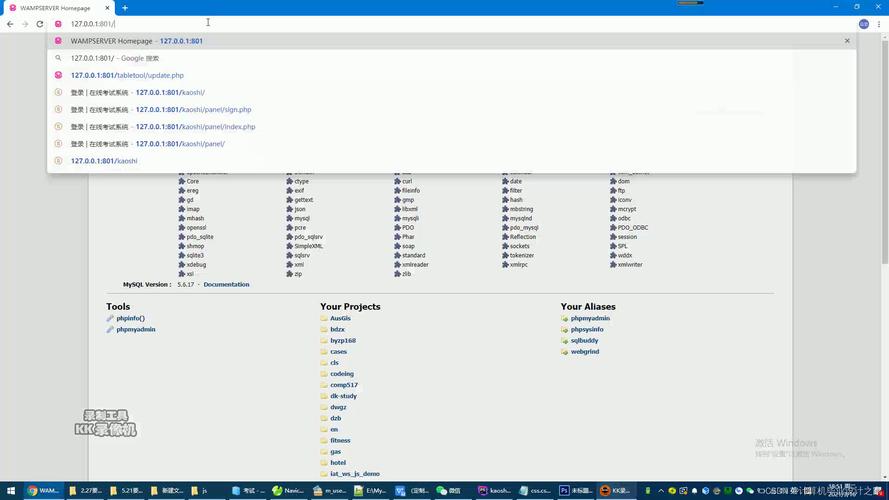This screenshot has width=889, height=500.
Task: Open the phpmyadmin alias
Action: (x=590, y=318)
